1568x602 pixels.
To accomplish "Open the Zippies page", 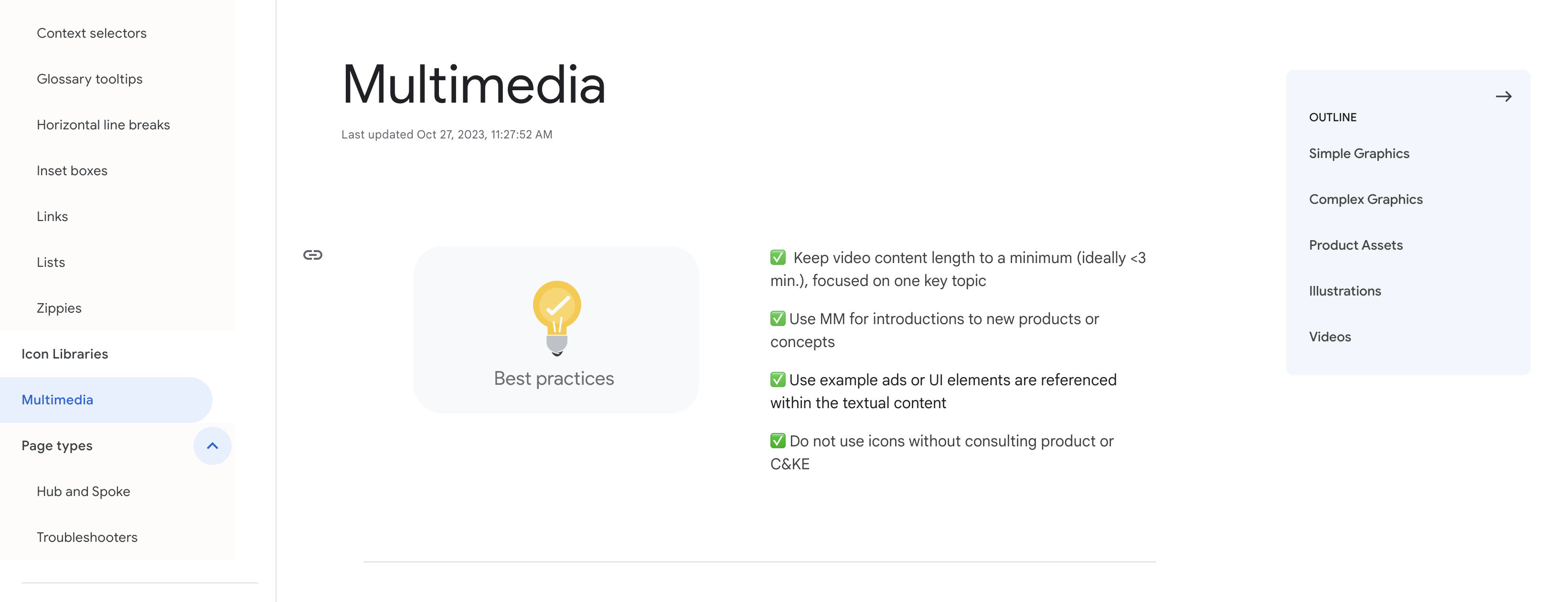I will point(59,308).
